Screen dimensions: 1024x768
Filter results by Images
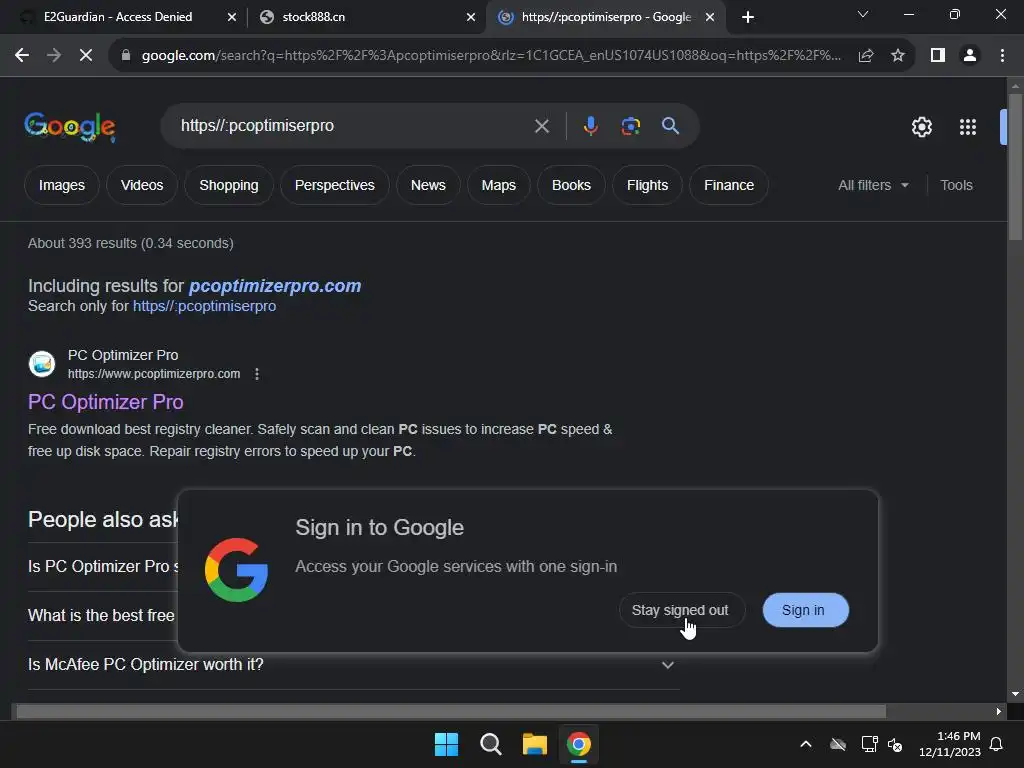click(x=61, y=185)
